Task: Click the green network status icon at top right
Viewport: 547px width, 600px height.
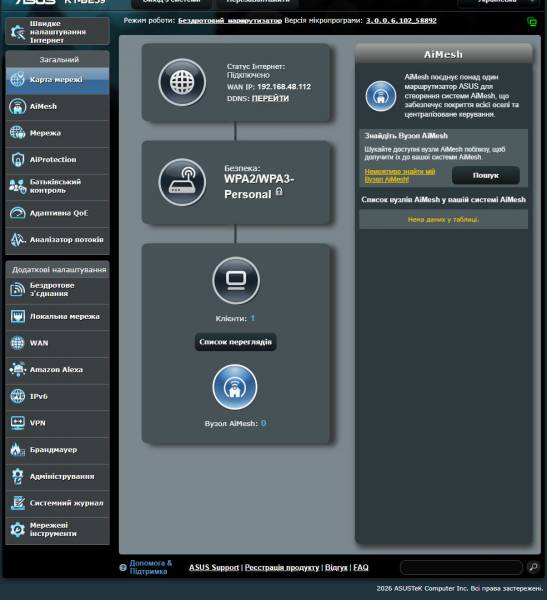Action: pyautogui.click(x=532, y=22)
